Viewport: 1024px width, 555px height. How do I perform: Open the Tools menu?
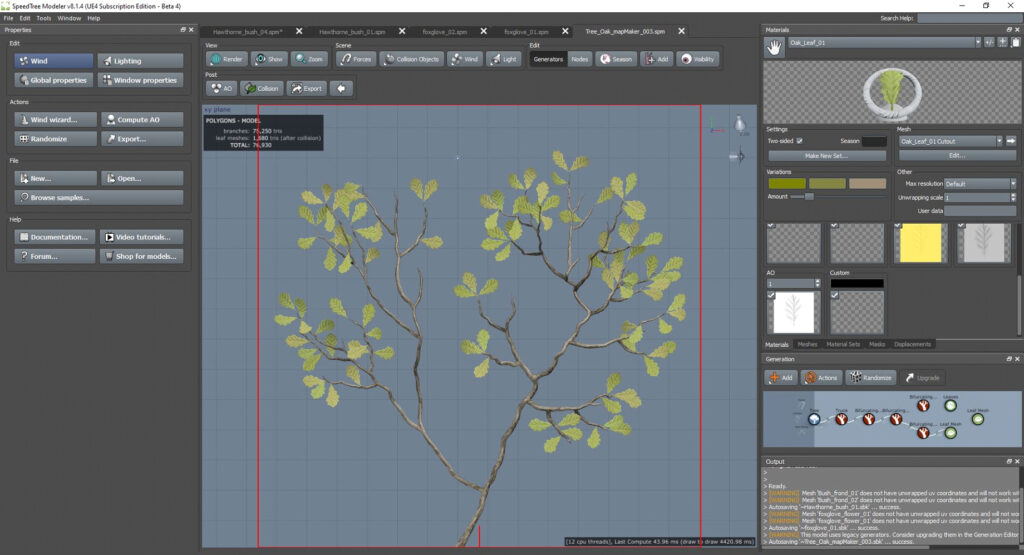tap(43, 18)
